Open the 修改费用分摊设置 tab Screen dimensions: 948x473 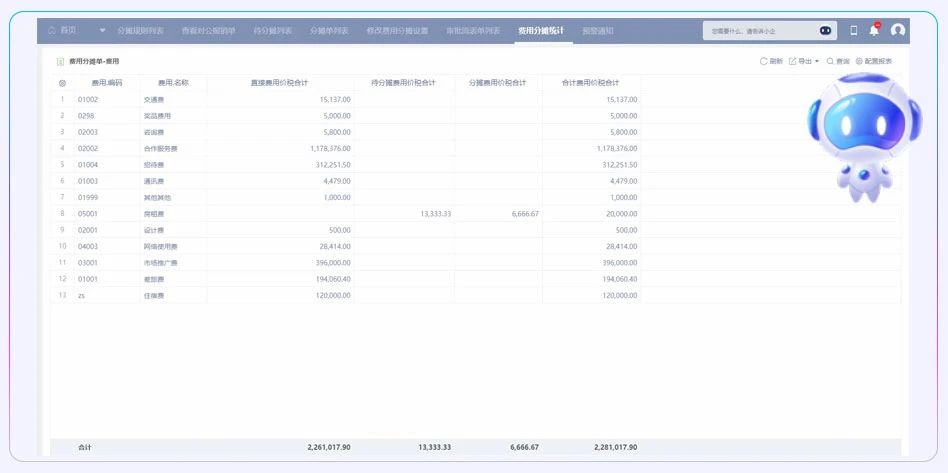click(397, 31)
